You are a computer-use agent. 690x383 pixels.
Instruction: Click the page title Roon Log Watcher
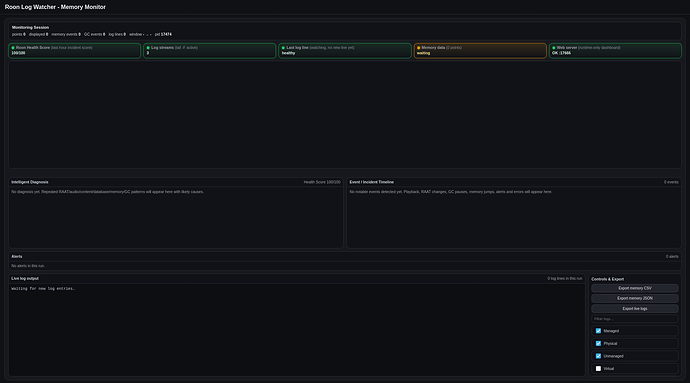pos(55,7)
